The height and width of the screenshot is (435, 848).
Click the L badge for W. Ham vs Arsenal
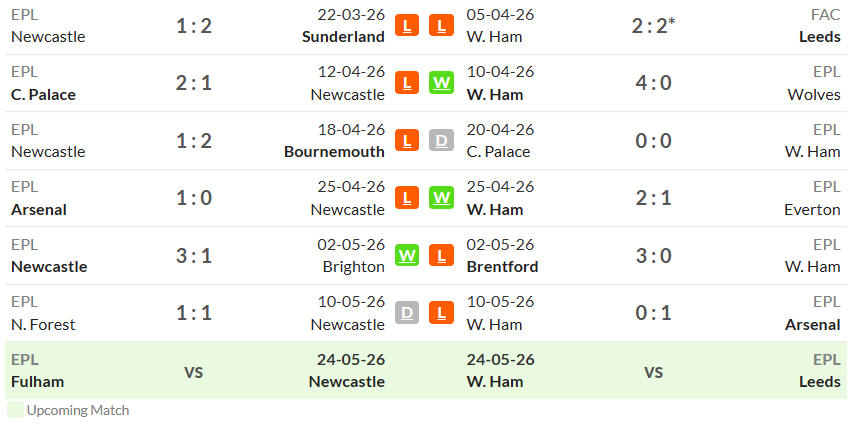pos(441,313)
